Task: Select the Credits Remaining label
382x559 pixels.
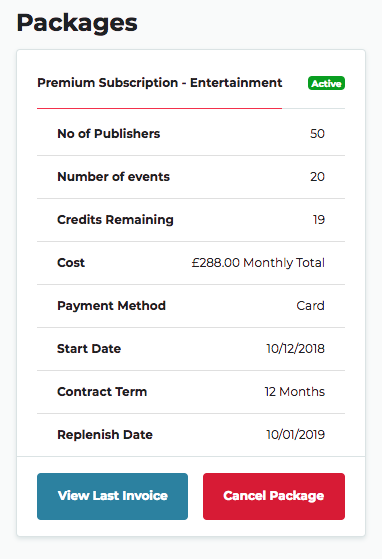Action: 115,220
